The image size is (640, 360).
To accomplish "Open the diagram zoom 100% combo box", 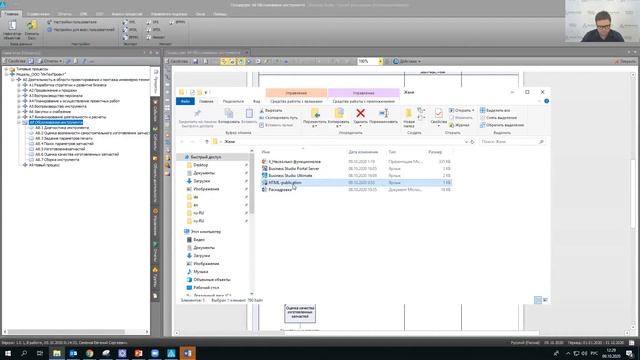I will pyautogui.click(x=370, y=61).
